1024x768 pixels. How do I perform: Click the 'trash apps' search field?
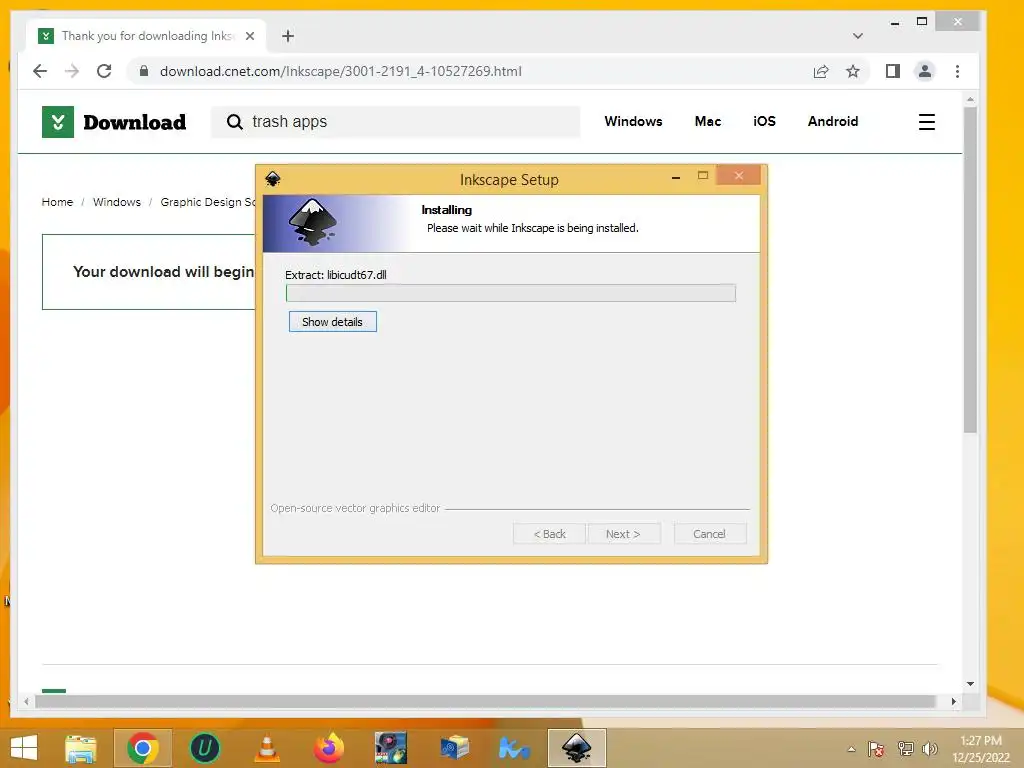pos(395,121)
